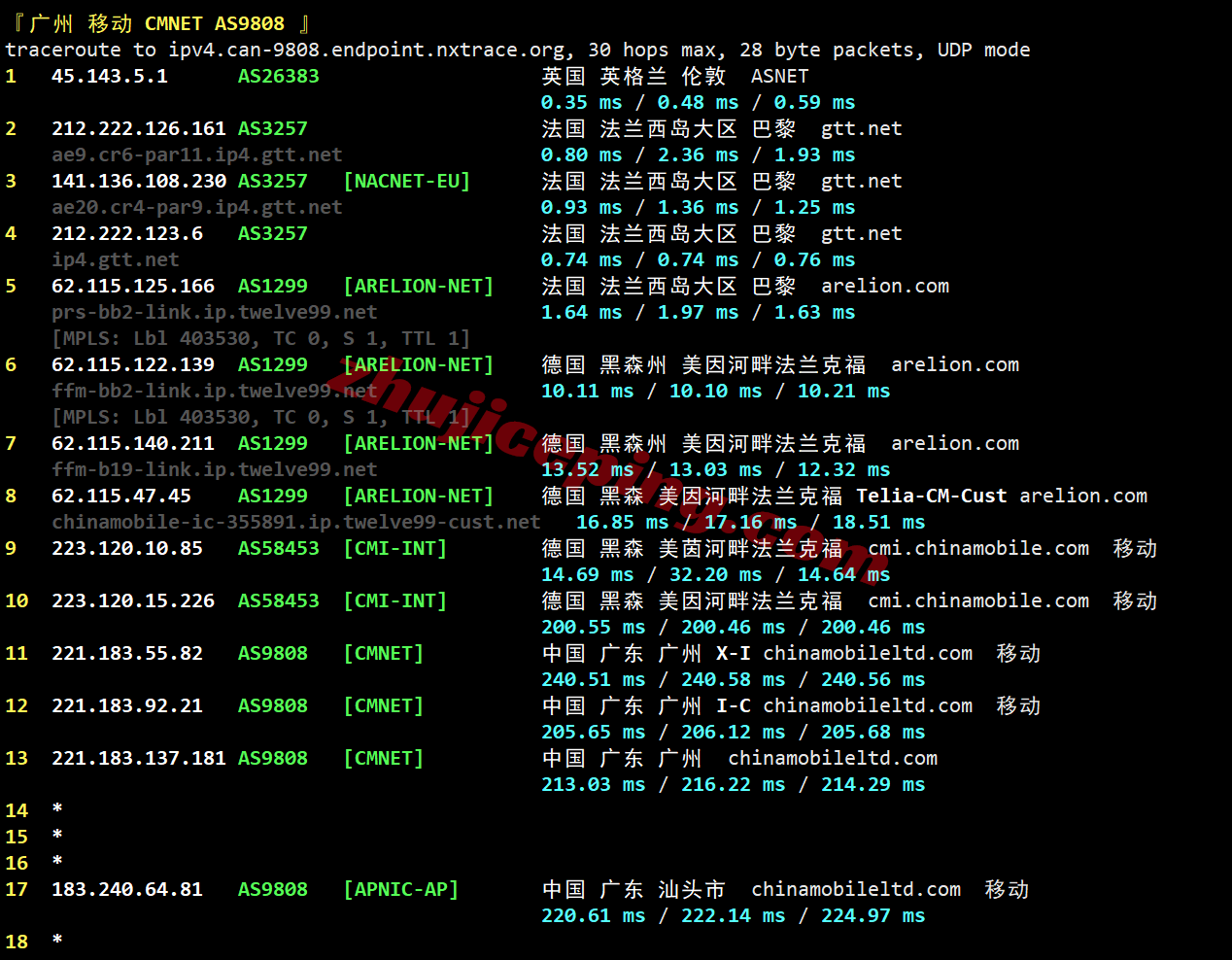Click AS9808 on hop 17
Viewport: 1232px width, 960px height.
click(x=273, y=889)
